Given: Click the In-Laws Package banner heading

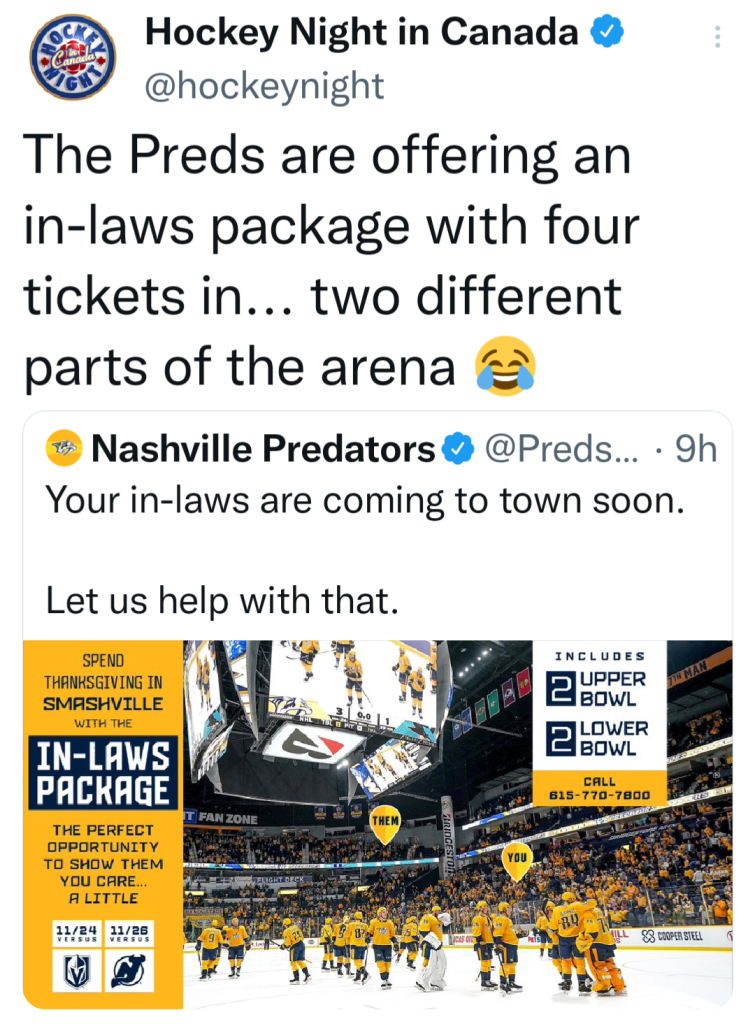Looking at the screenshot, I should coord(103,772).
